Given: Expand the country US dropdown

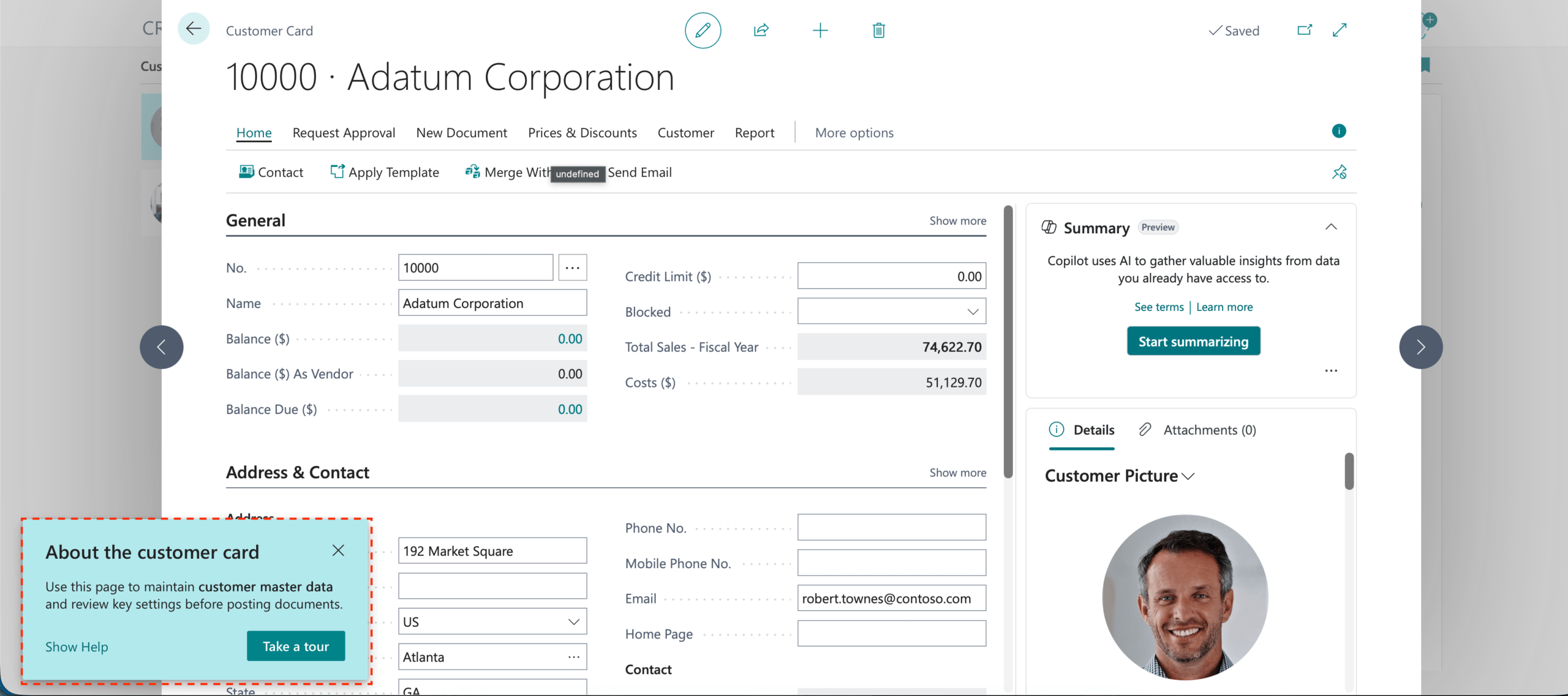Looking at the screenshot, I should [x=573, y=622].
